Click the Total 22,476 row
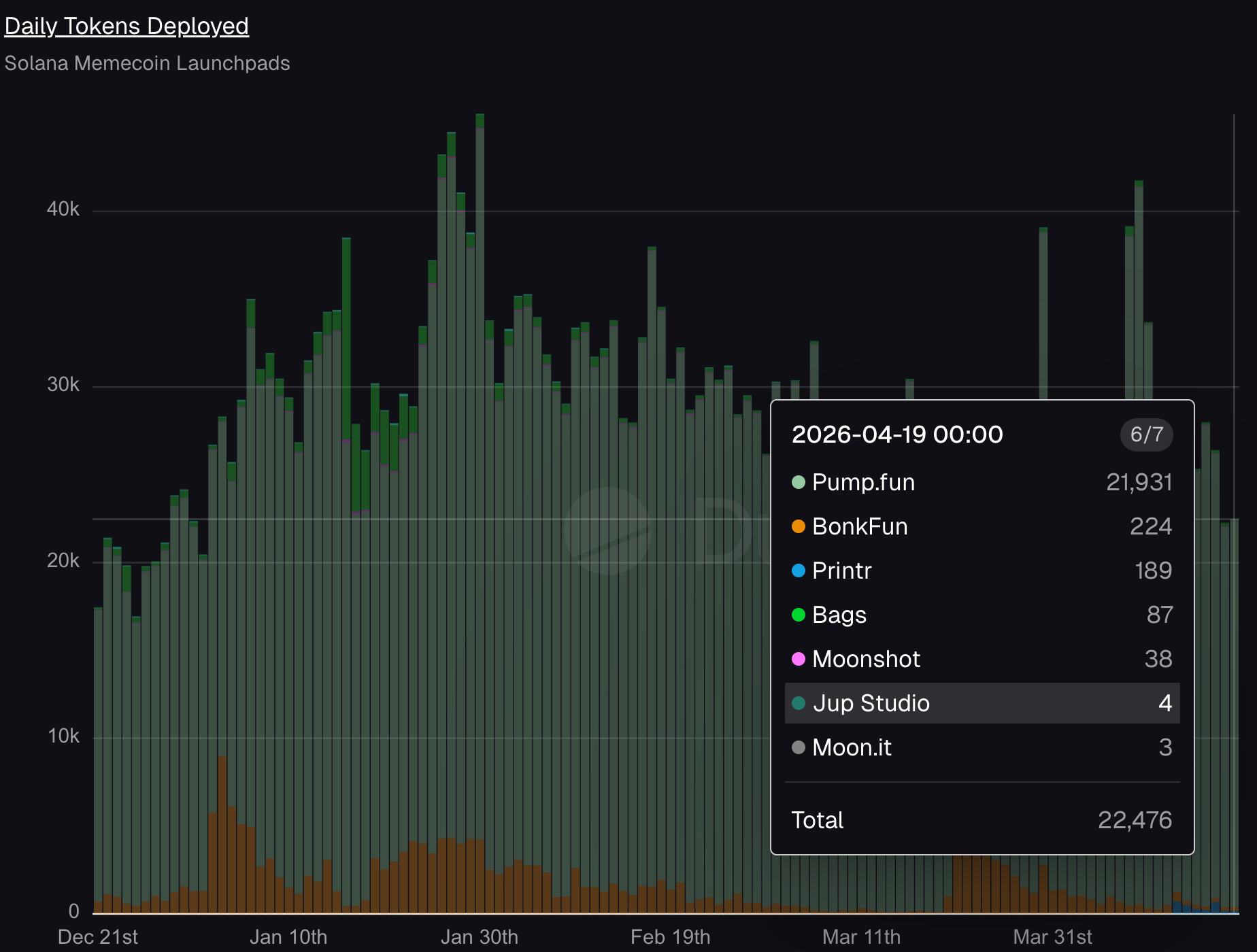 point(982,820)
